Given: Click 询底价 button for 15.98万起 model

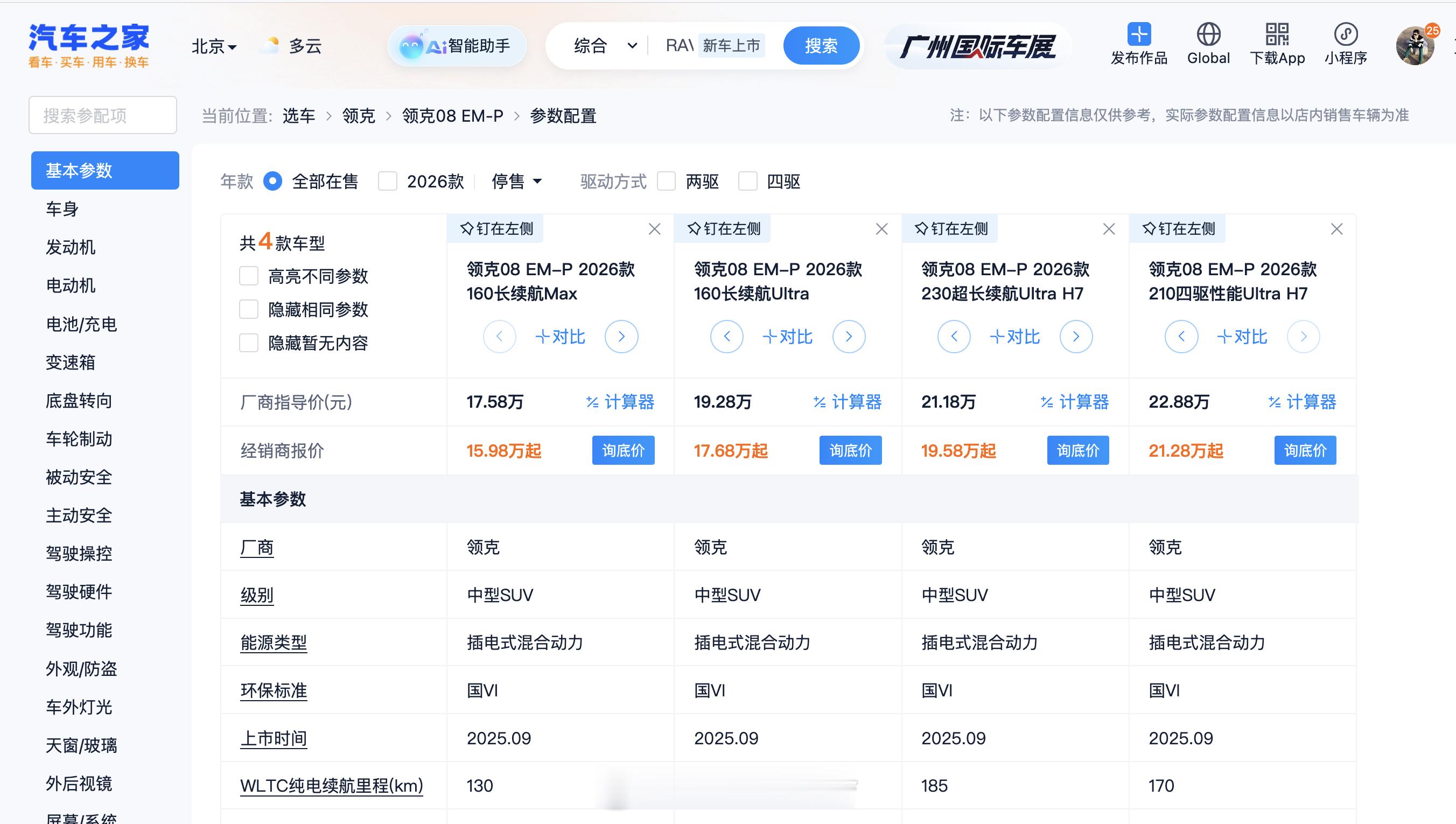Looking at the screenshot, I should (x=623, y=450).
